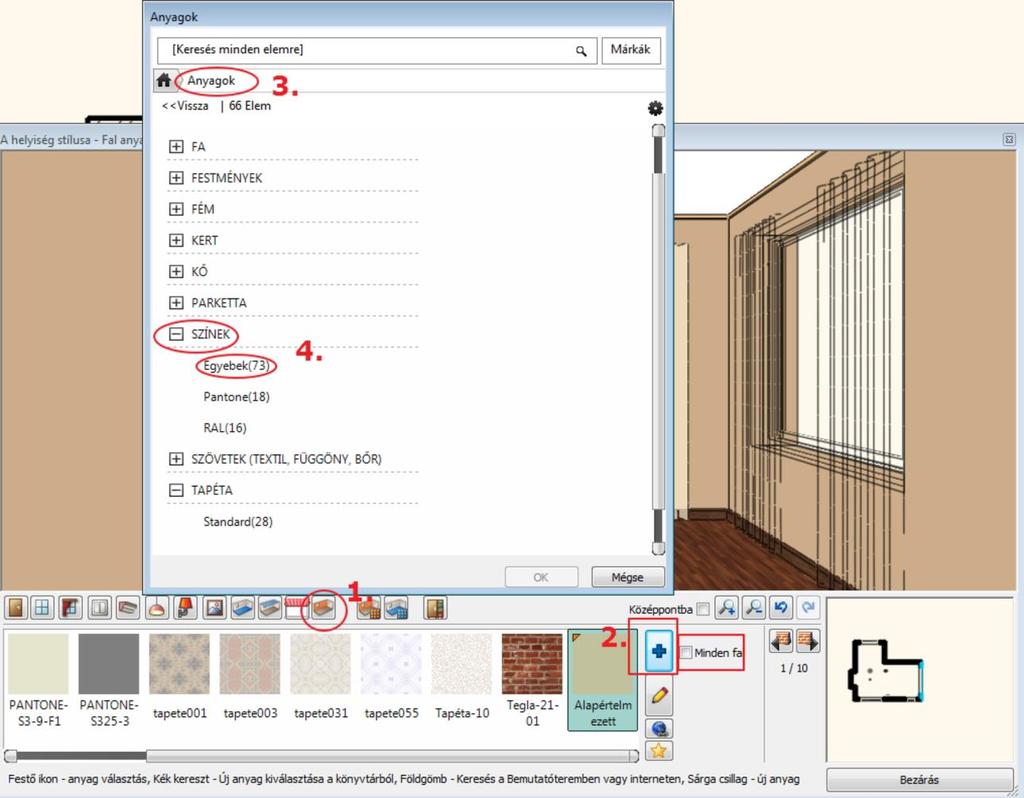Cancel with the Mégse button

pyautogui.click(x=628, y=577)
